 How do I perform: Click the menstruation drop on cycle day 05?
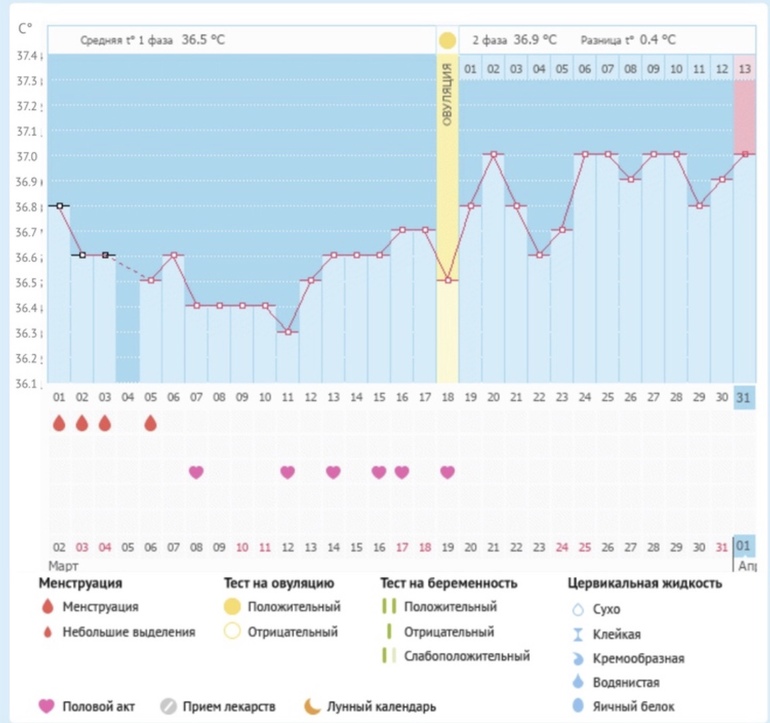150,423
